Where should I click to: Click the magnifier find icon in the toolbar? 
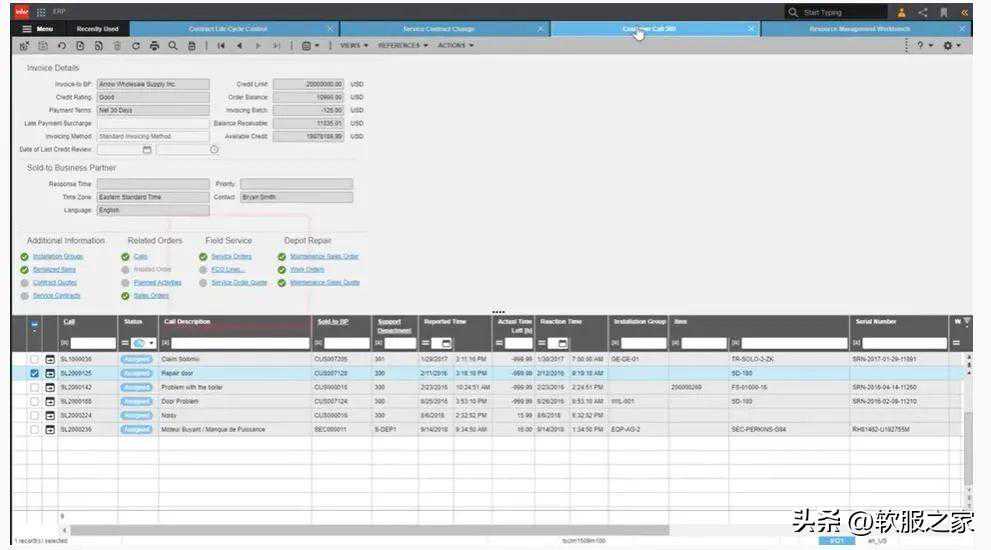(x=173, y=46)
